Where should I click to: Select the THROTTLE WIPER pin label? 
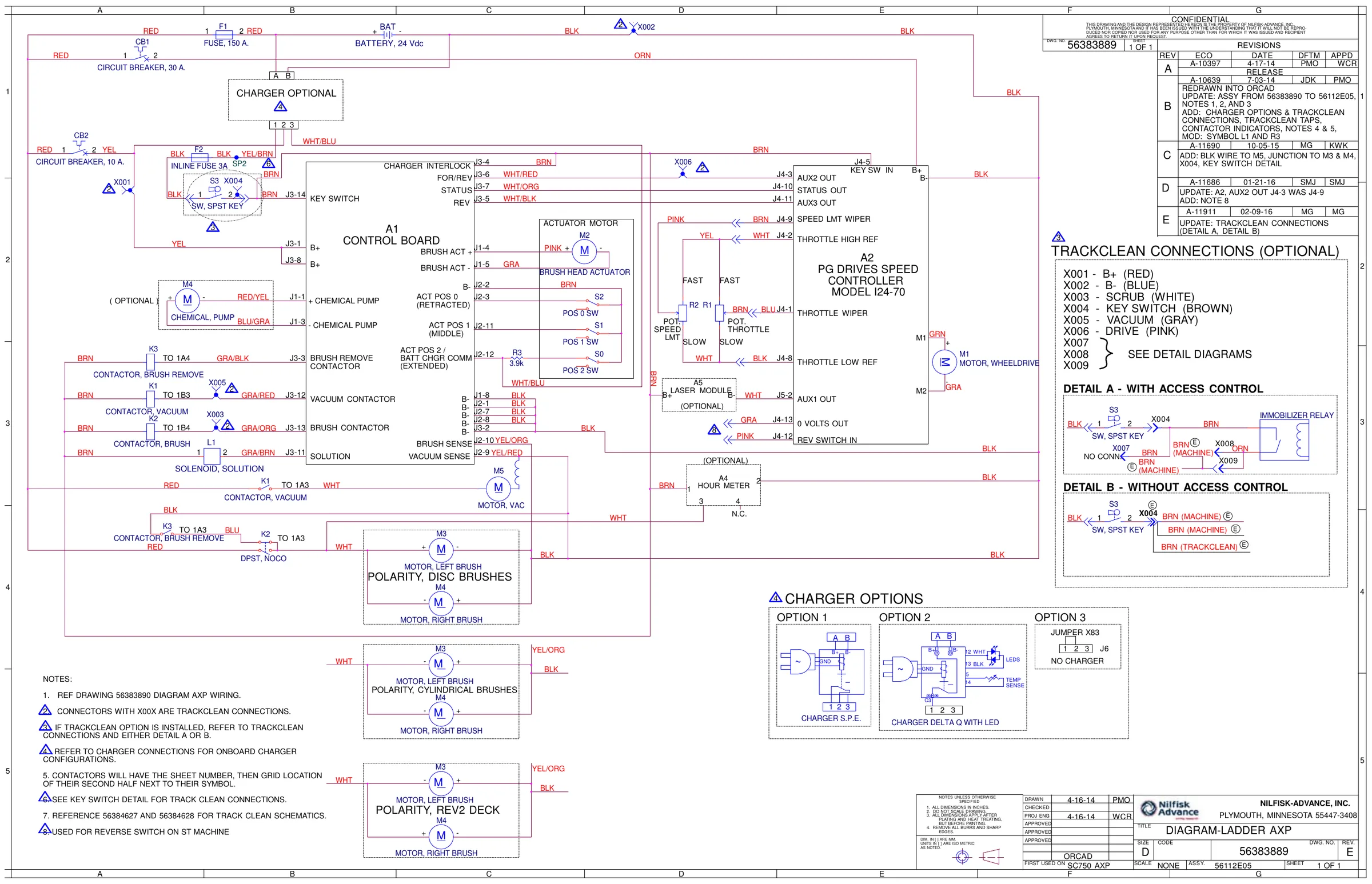[x=832, y=313]
